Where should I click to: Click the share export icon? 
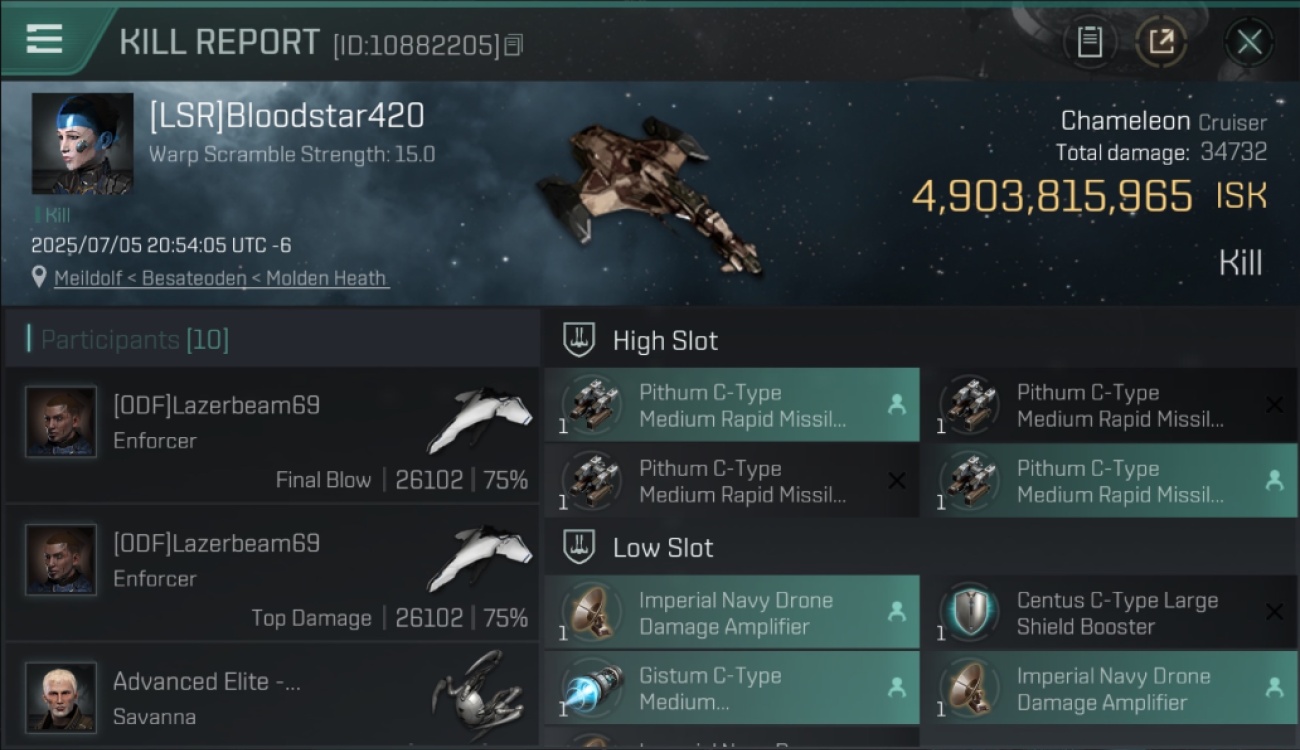tap(1161, 42)
